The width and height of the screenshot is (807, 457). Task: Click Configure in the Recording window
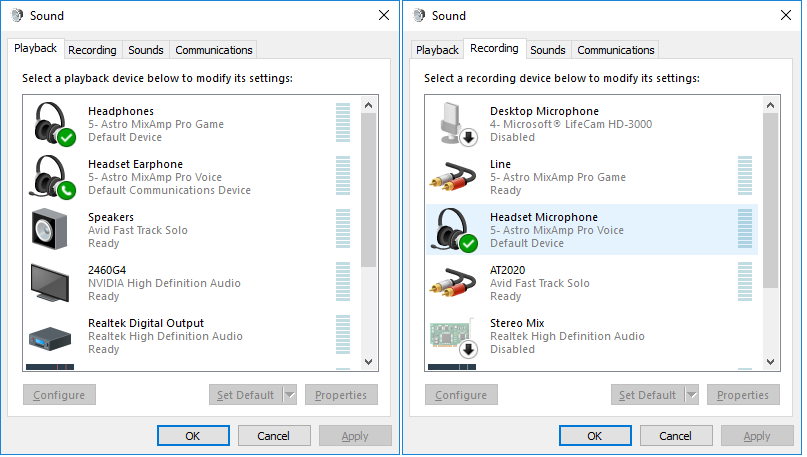[461, 395]
